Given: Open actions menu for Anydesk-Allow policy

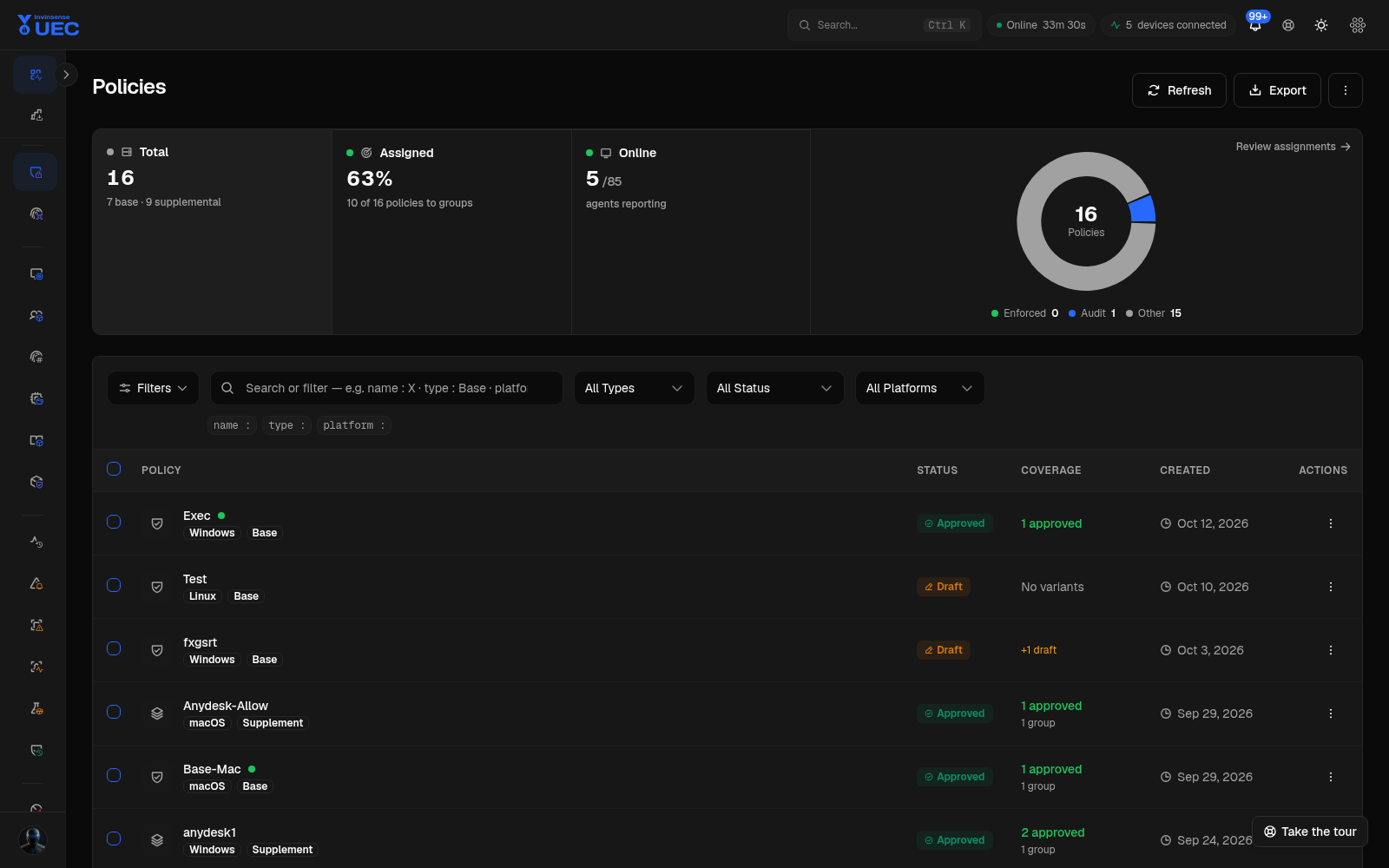Looking at the screenshot, I should [1330, 713].
